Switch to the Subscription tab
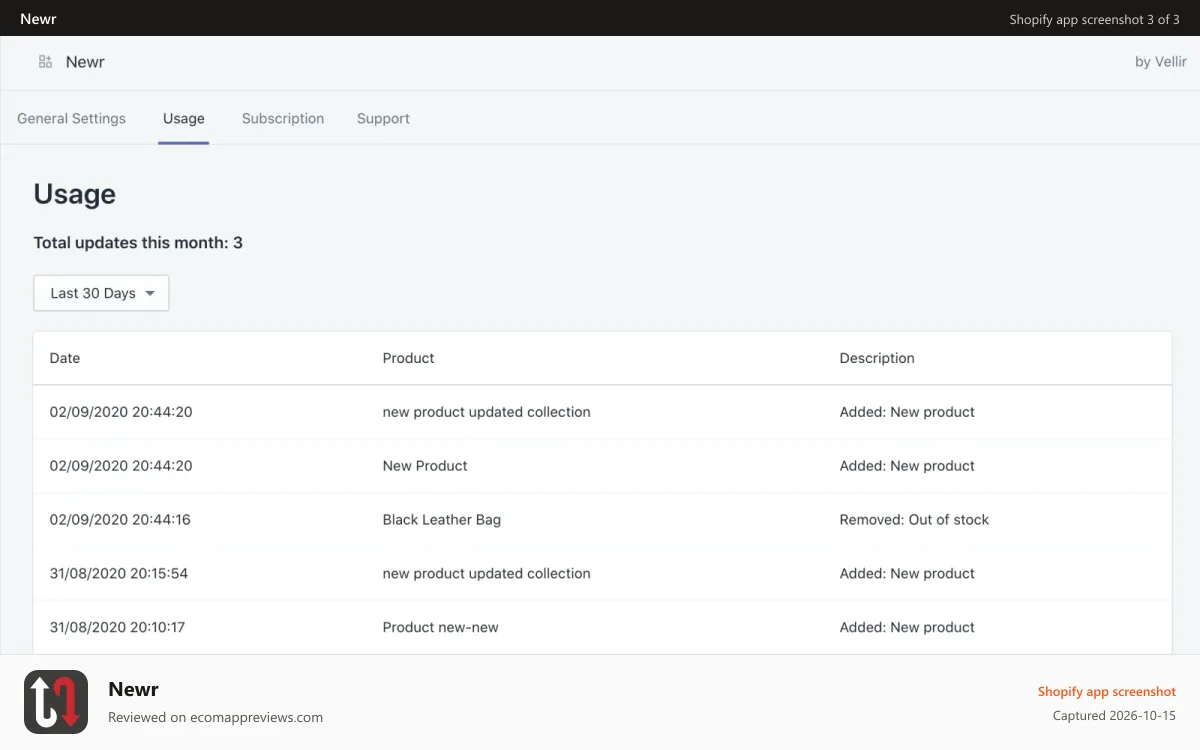The height and width of the screenshot is (750, 1200). tap(283, 118)
